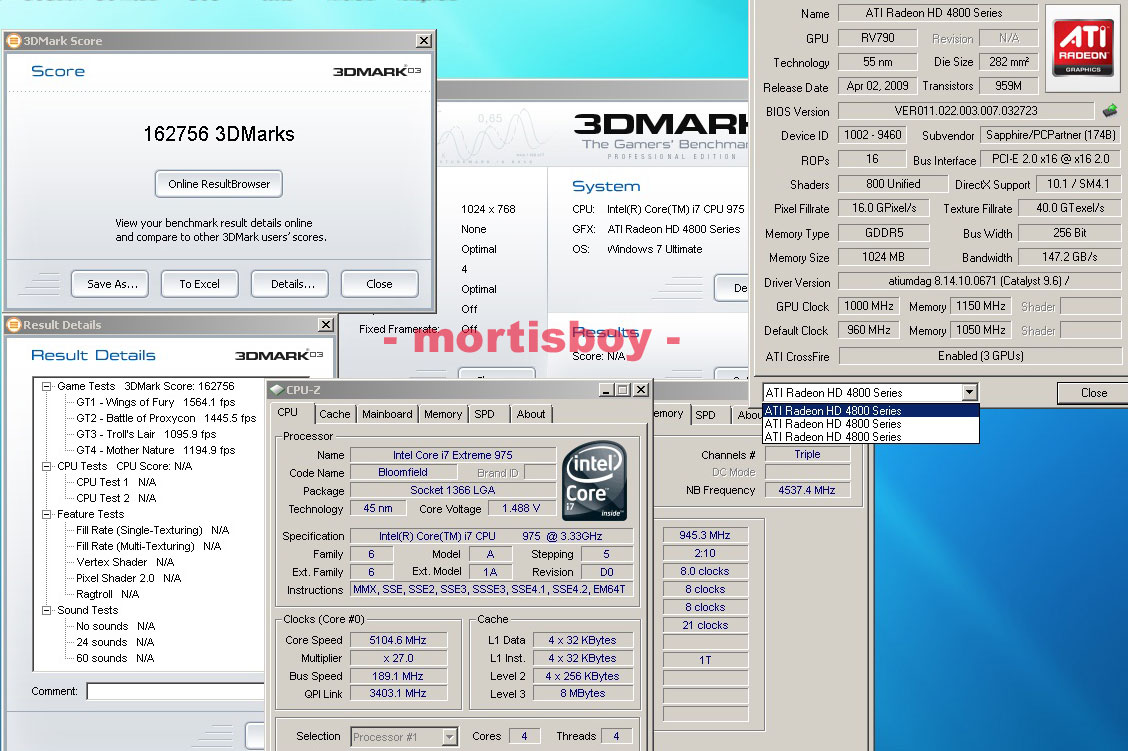1128x751 pixels.
Task: Click the Close button in GPU-Z
Action: [x=1093, y=393]
